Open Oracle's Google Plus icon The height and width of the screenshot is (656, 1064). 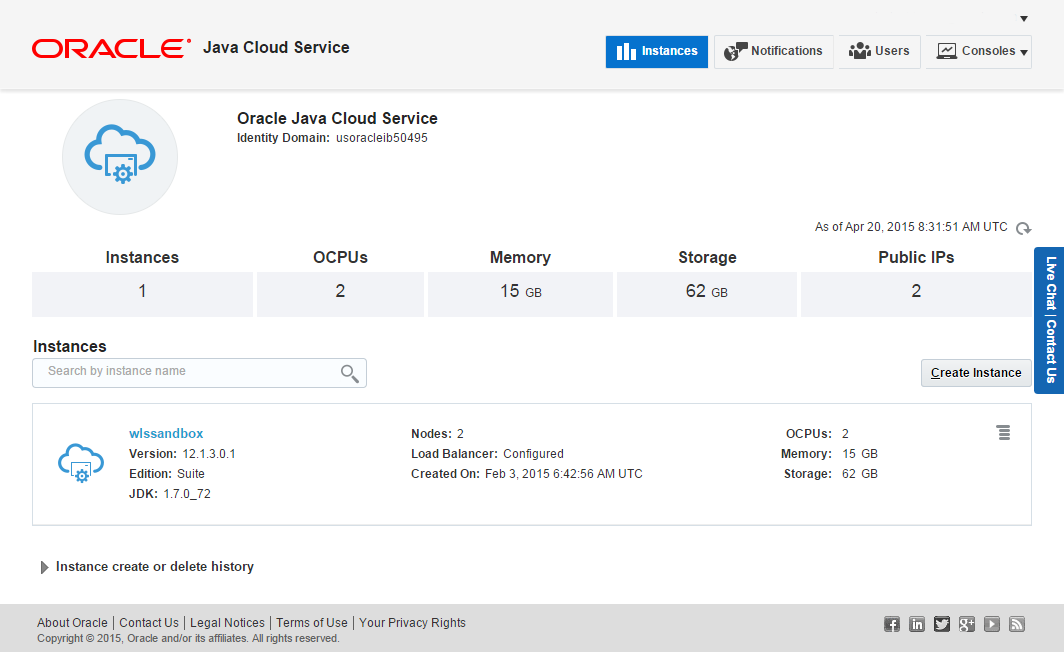[967, 624]
